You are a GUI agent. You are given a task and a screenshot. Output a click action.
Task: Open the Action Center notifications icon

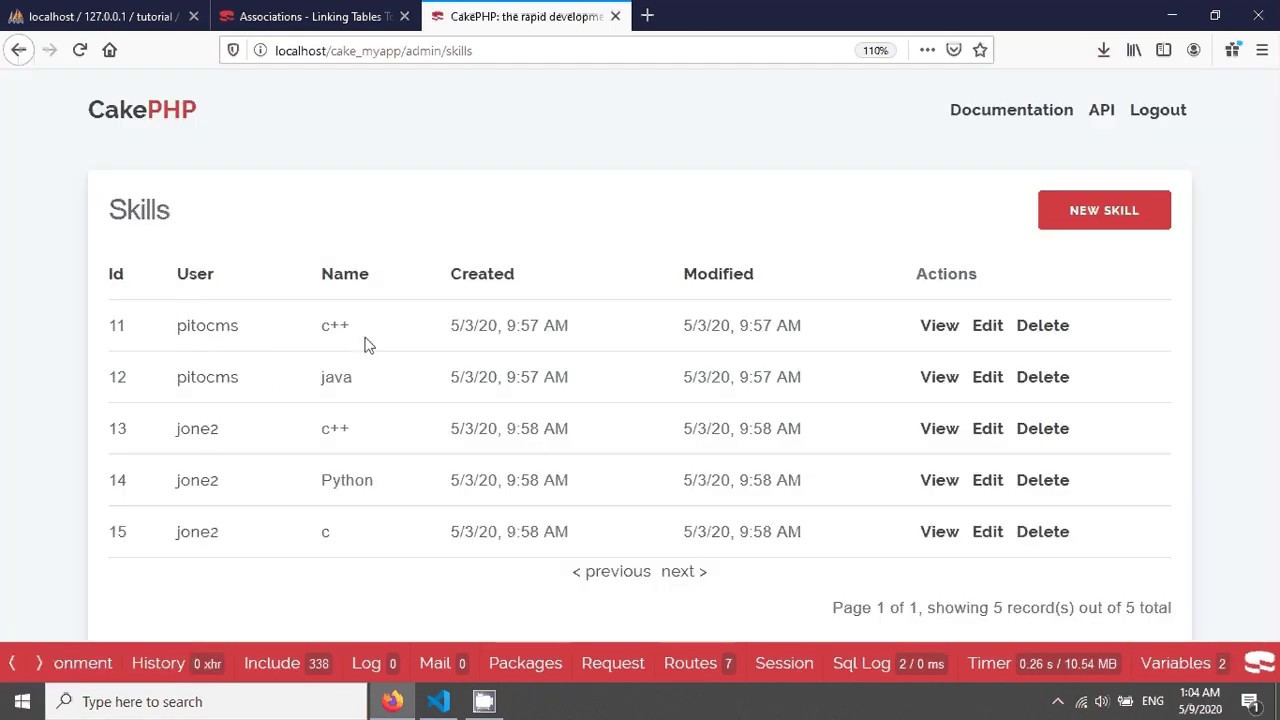[1250, 702]
